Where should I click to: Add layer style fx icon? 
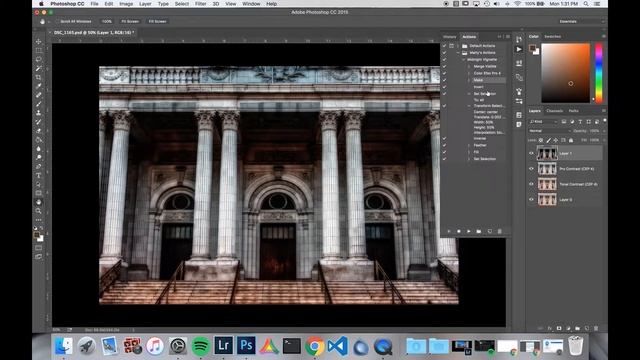pyautogui.click(x=550, y=328)
